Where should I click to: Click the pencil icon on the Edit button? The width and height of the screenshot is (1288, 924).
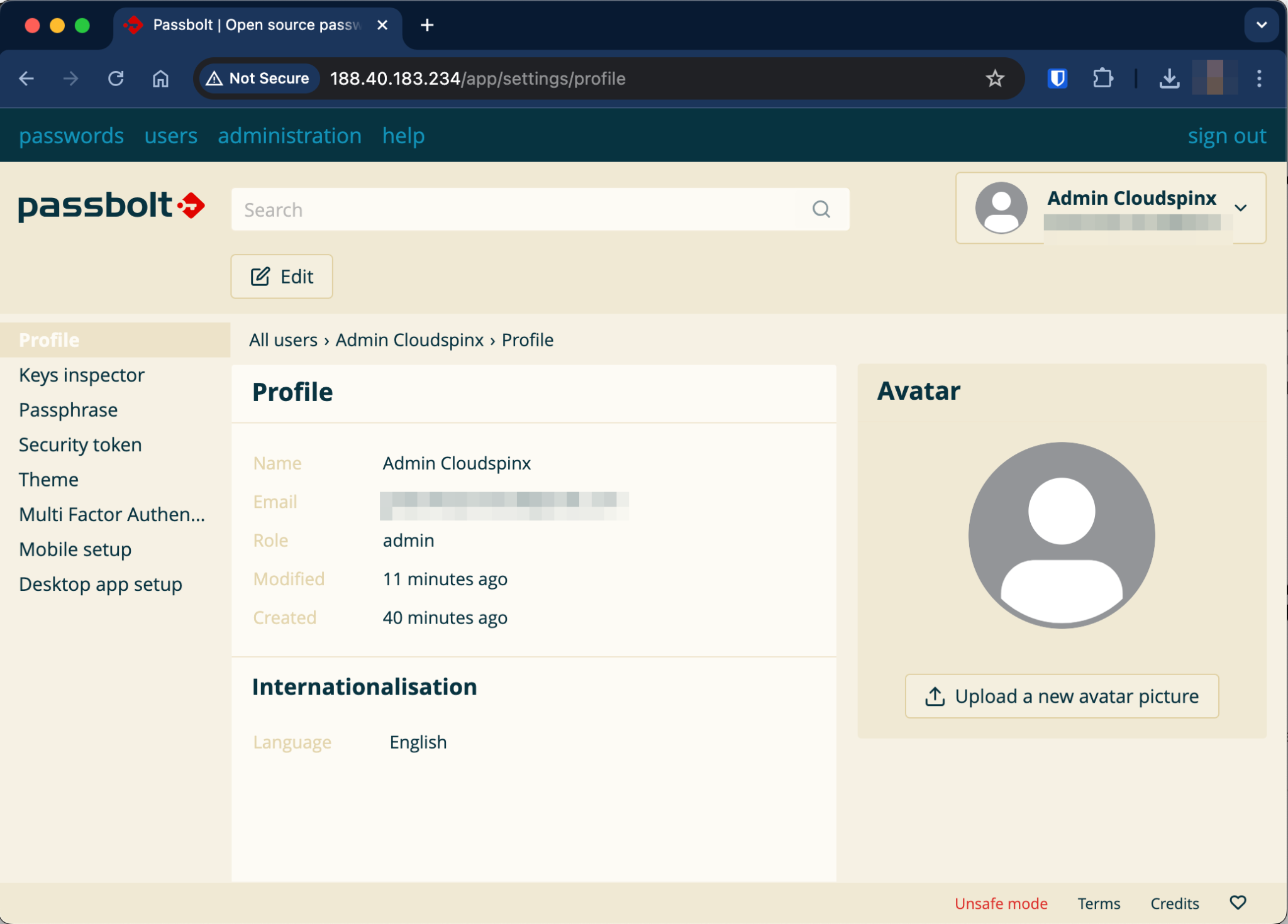click(260, 276)
